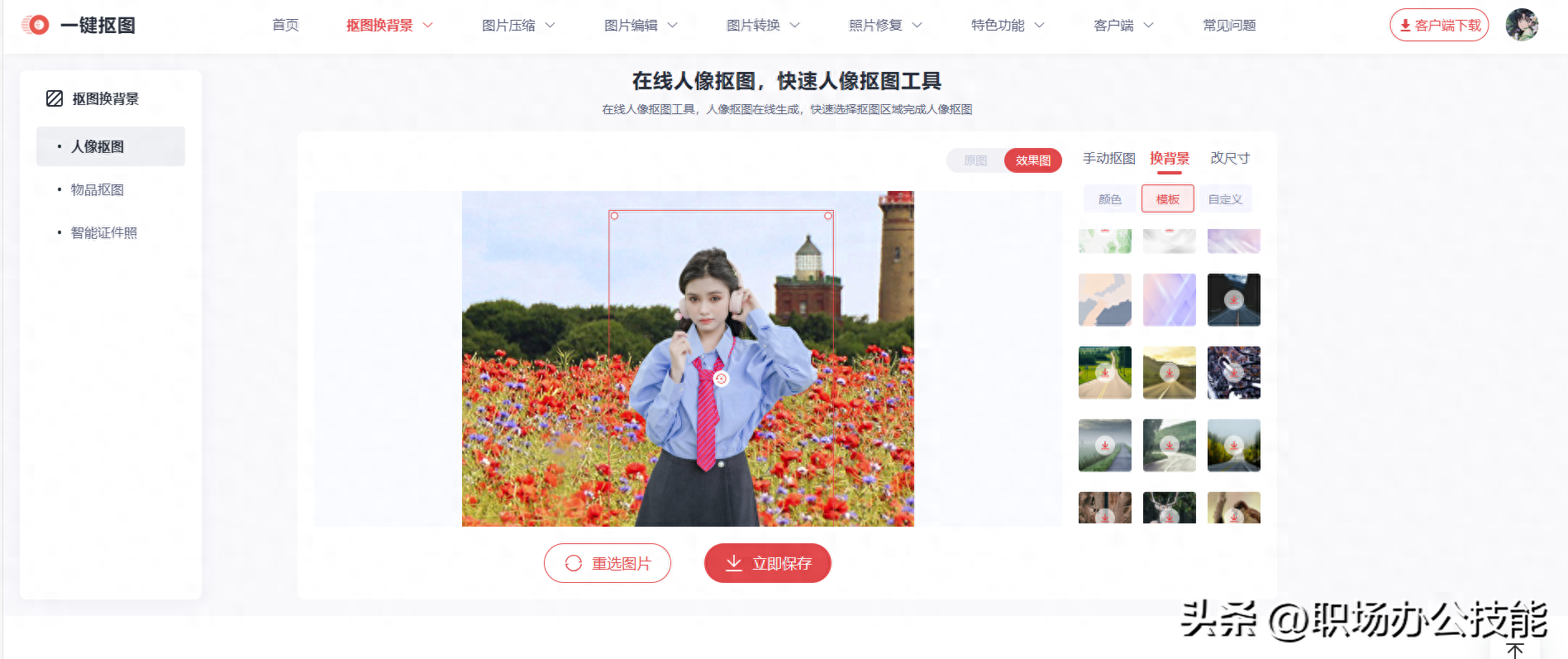Image resolution: width=1568 pixels, height=659 pixels.
Task: Select 人像抠图 in the sidebar
Action: point(111,146)
